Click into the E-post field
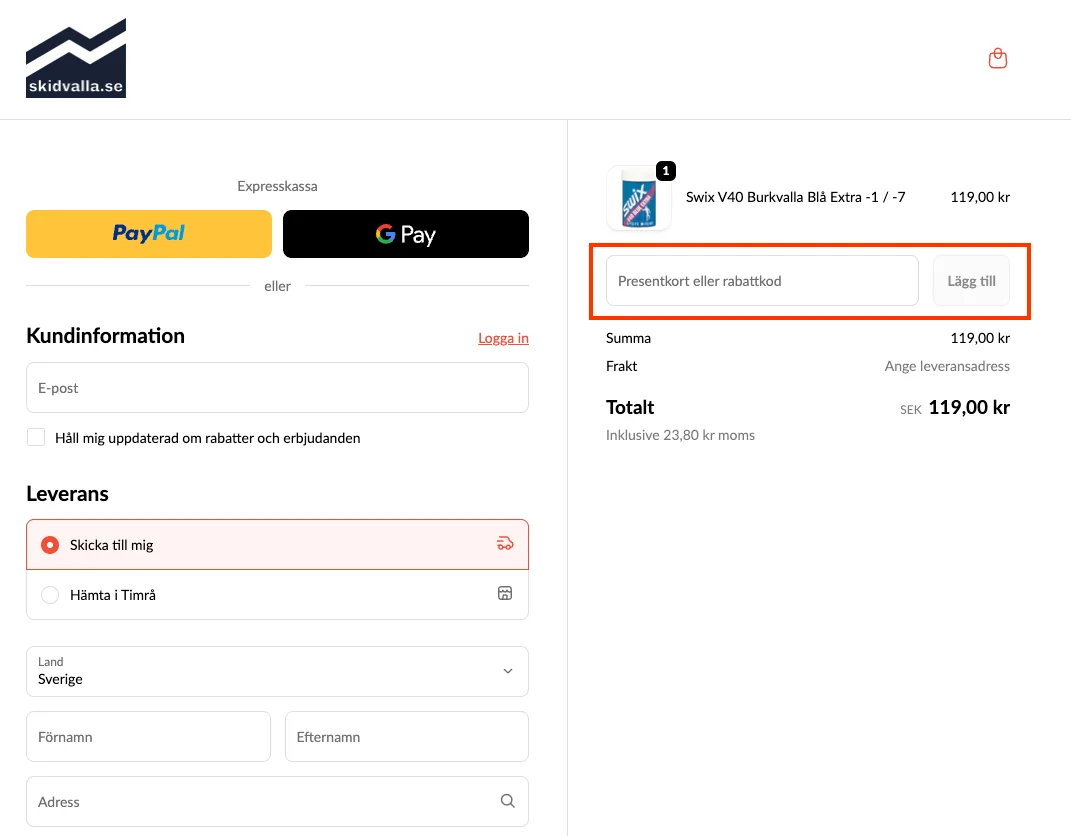 click(277, 388)
